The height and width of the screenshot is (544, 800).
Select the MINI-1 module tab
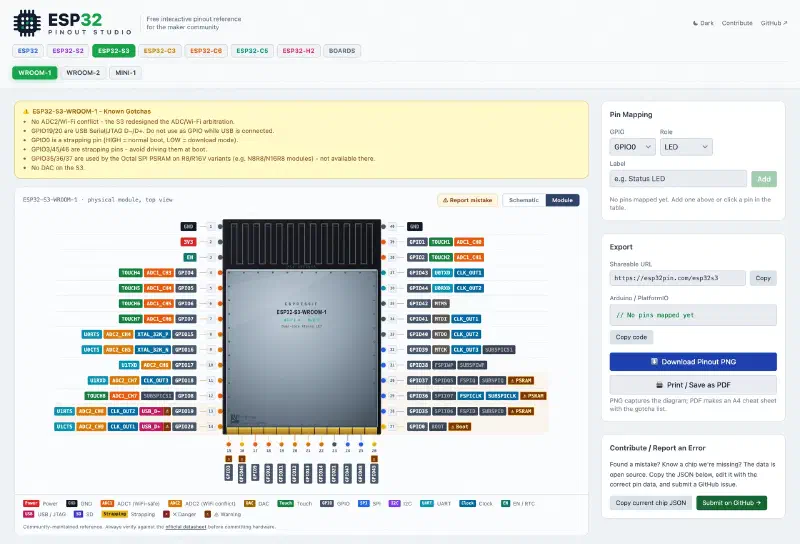point(126,72)
